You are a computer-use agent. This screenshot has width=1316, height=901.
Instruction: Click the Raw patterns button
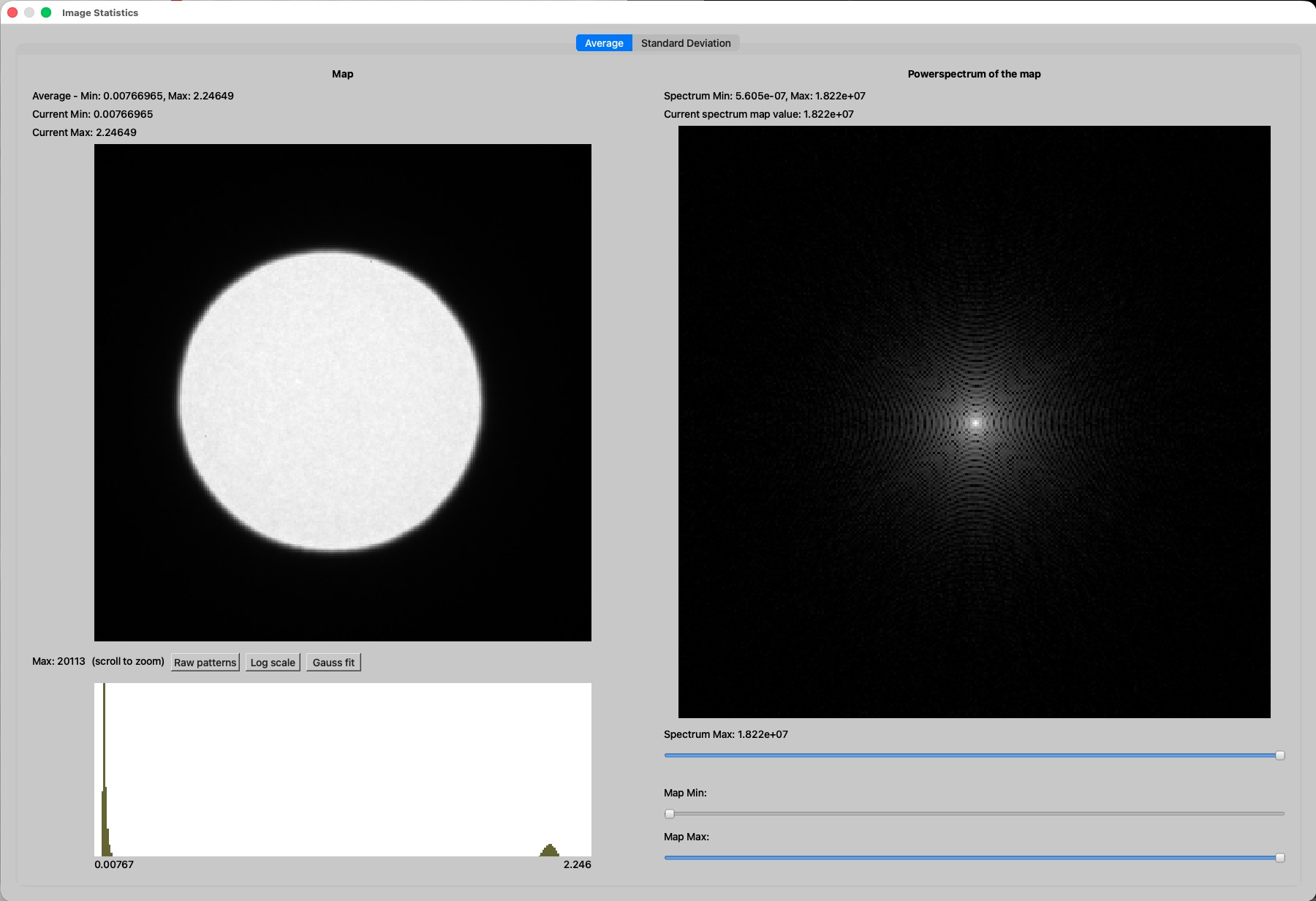click(205, 663)
